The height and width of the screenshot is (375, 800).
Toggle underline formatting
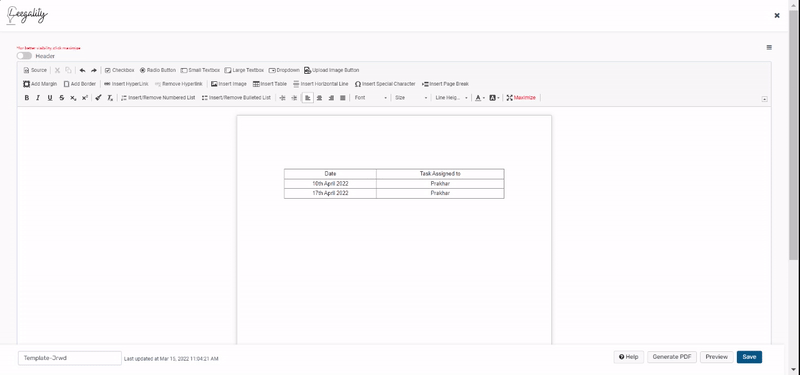point(49,97)
